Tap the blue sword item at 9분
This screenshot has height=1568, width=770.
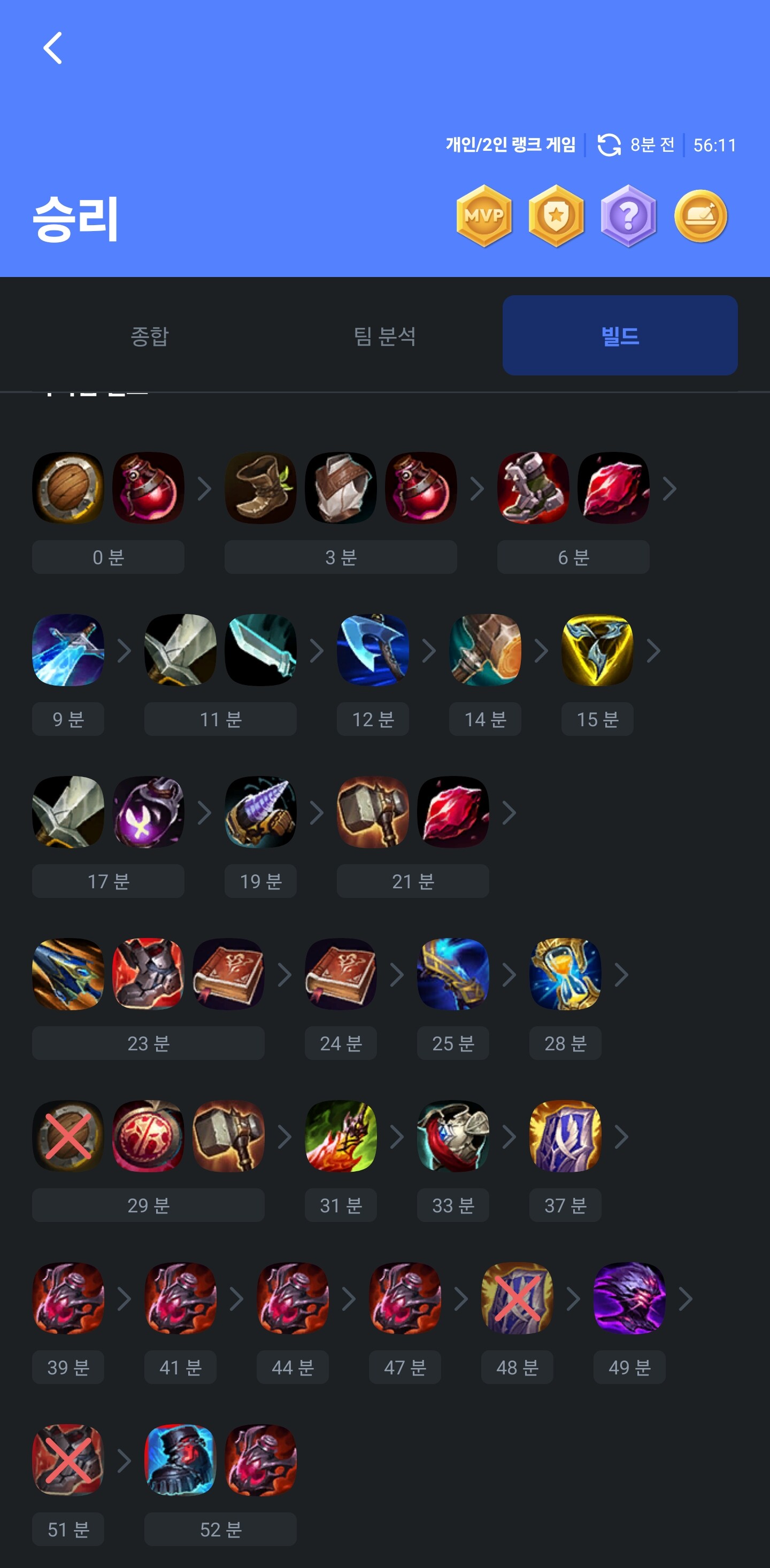pos(67,649)
